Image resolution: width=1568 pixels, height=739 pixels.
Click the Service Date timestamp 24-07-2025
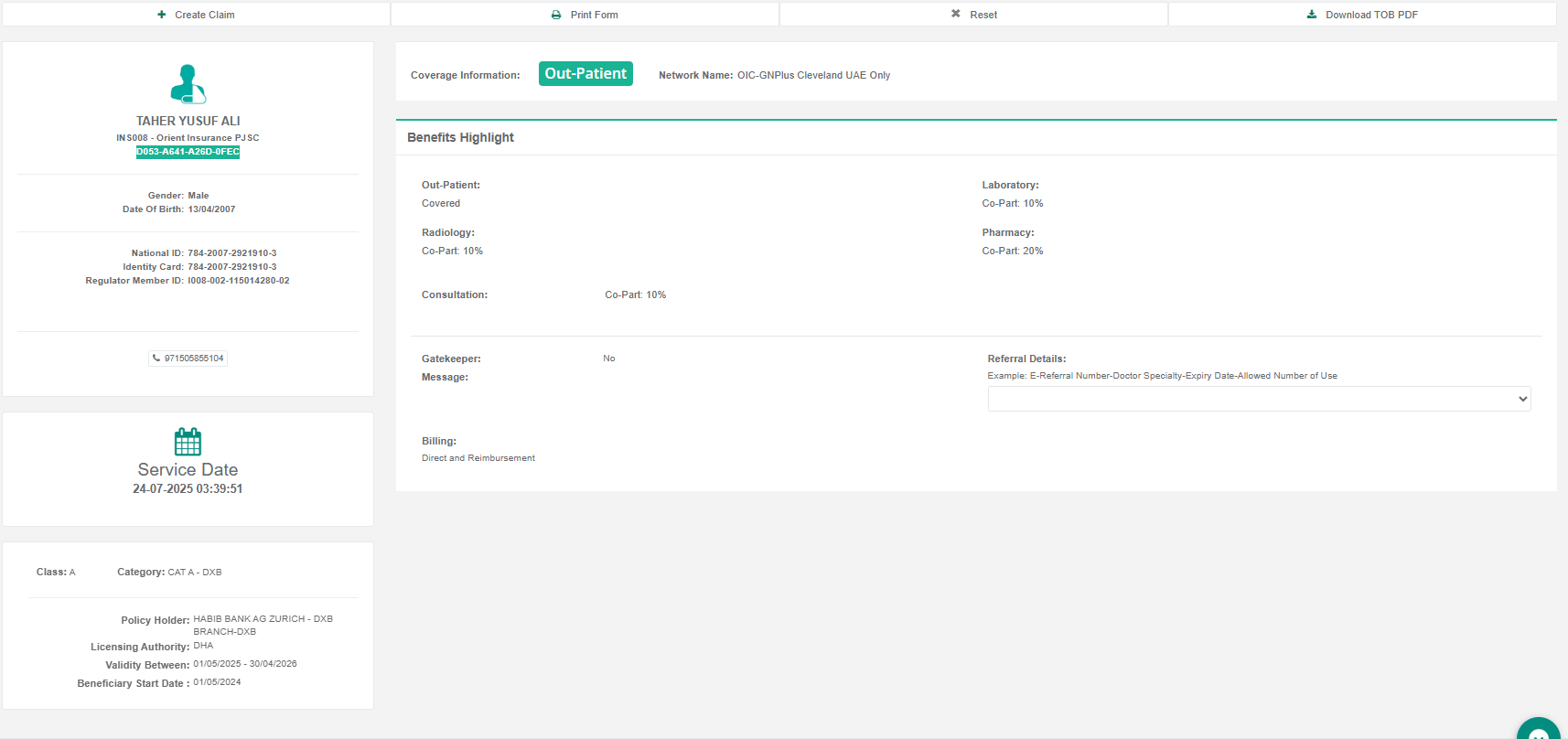188,489
